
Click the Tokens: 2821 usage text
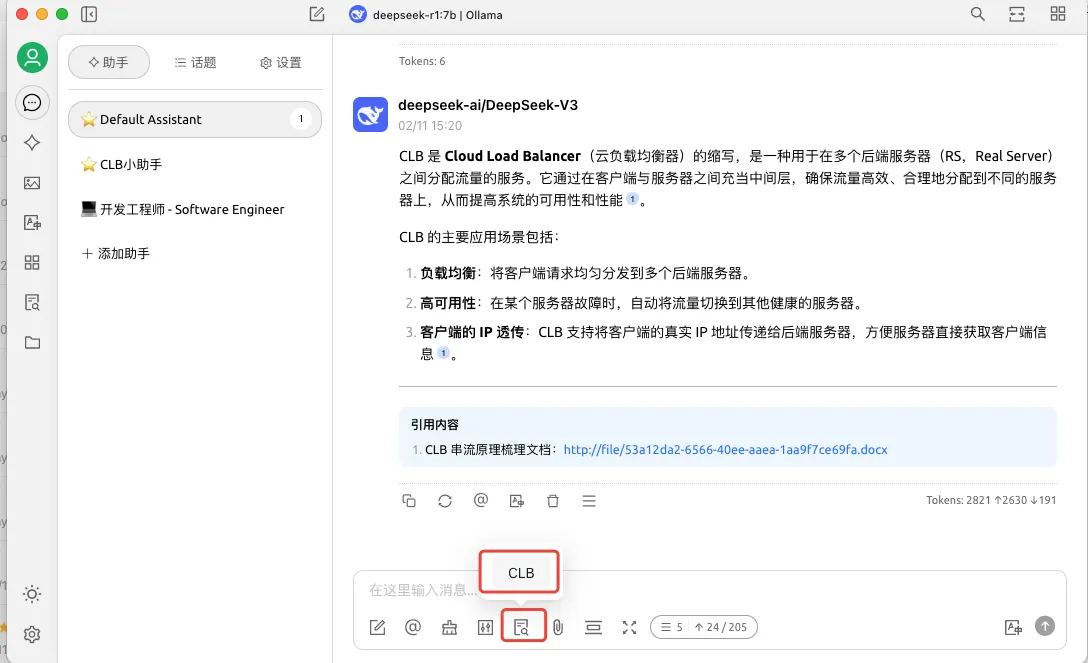pos(991,500)
